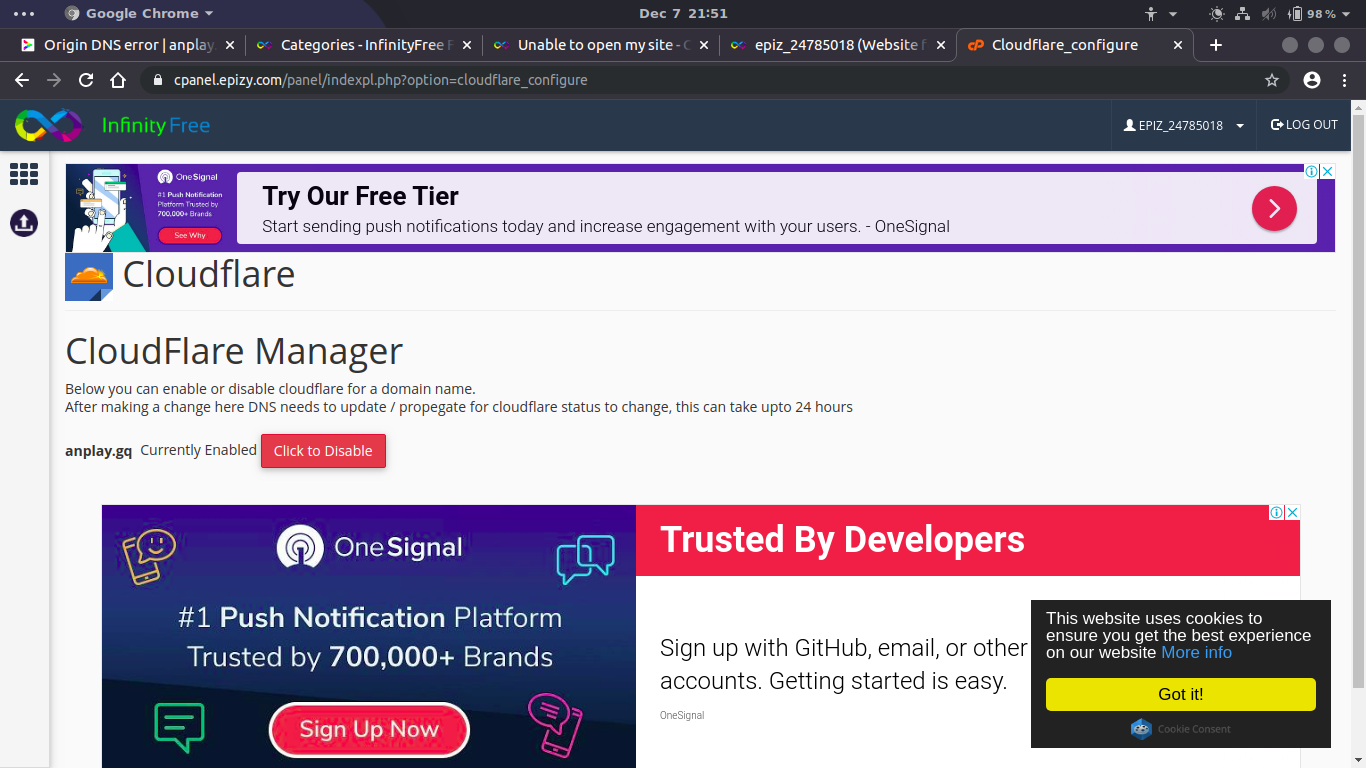Screen dimensions: 1366x768
Task: Click the padlock site info icon
Action: pos(157,80)
